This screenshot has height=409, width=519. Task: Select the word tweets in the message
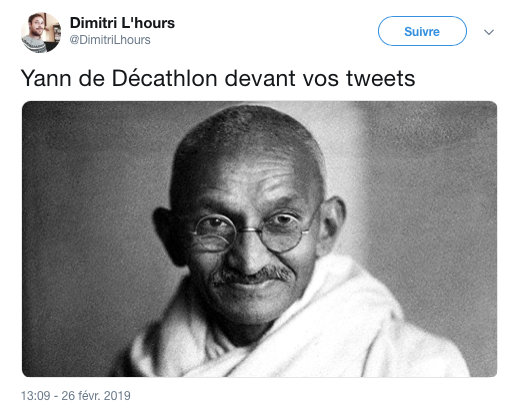coord(381,78)
